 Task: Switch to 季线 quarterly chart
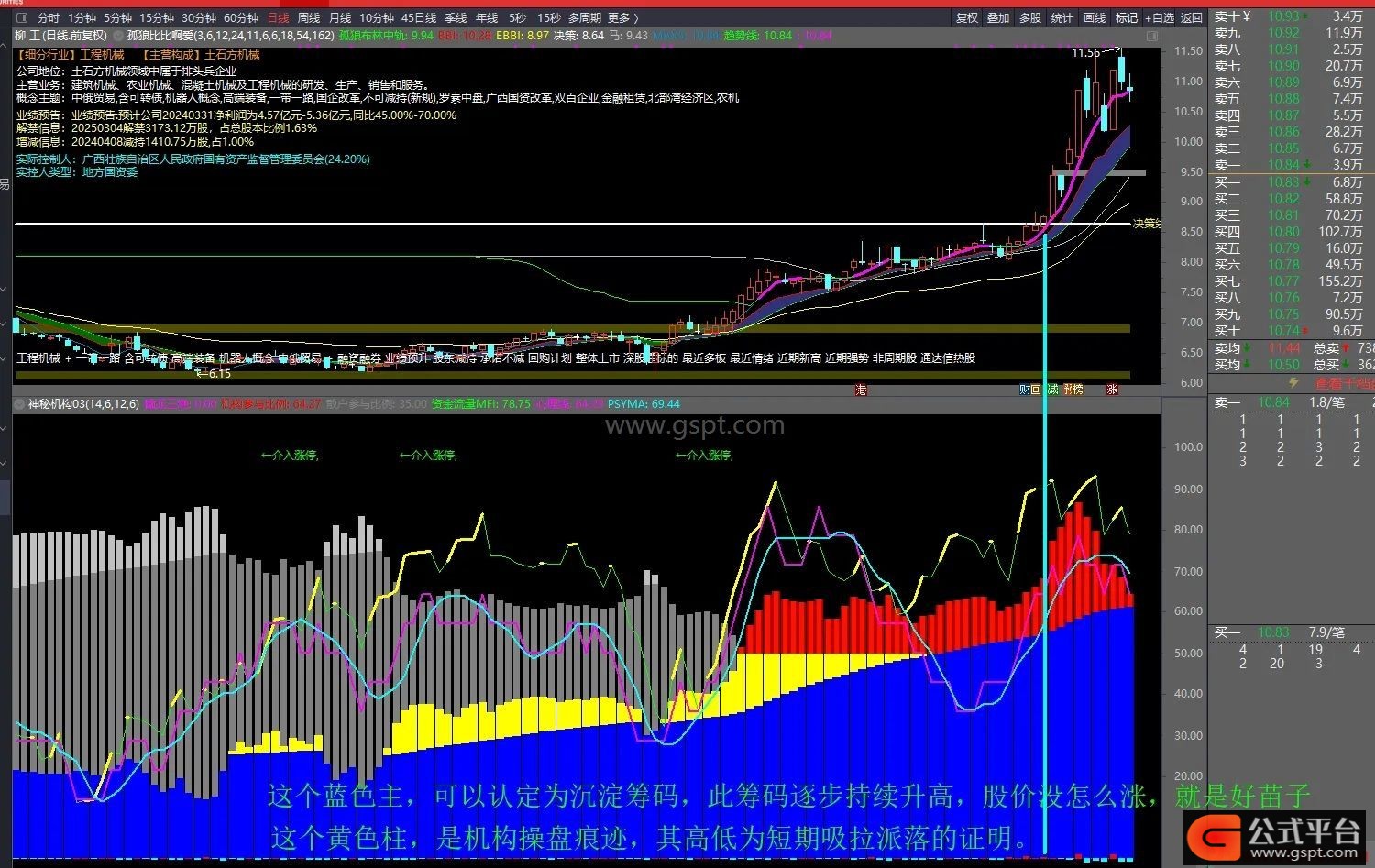click(456, 17)
